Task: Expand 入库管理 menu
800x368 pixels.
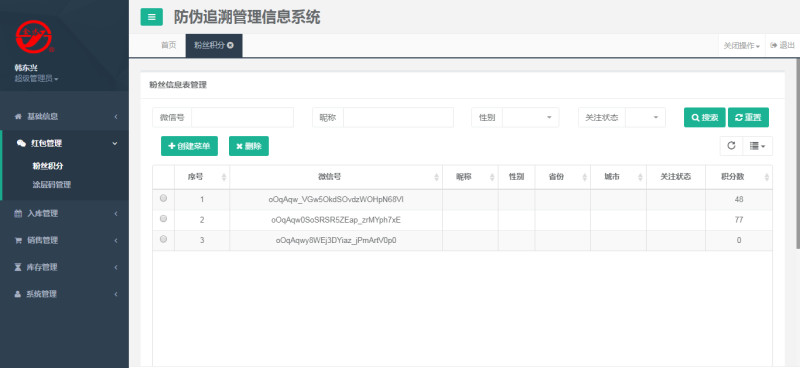Action: click(64, 213)
